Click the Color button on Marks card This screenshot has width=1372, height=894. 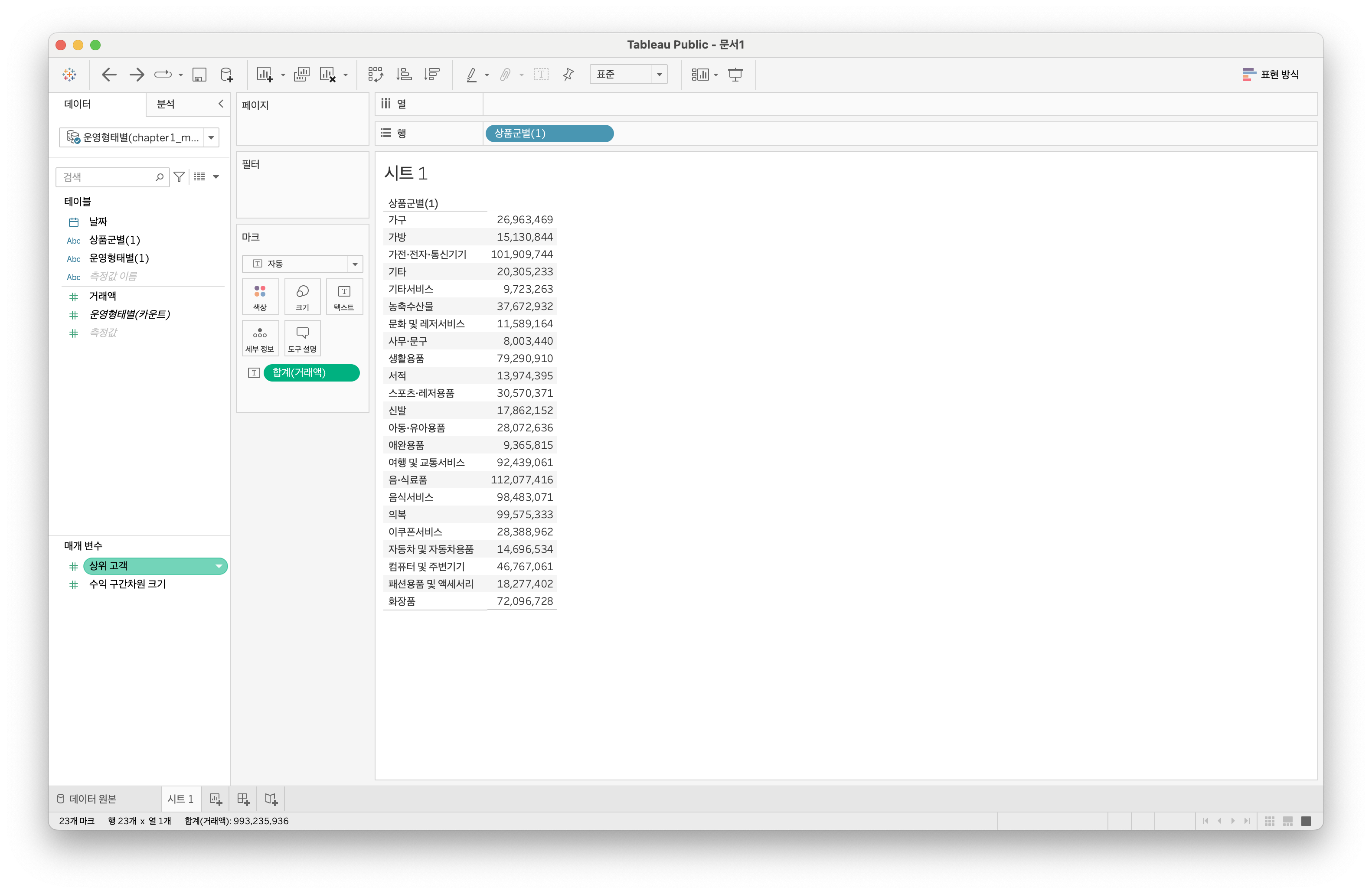click(x=260, y=296)
